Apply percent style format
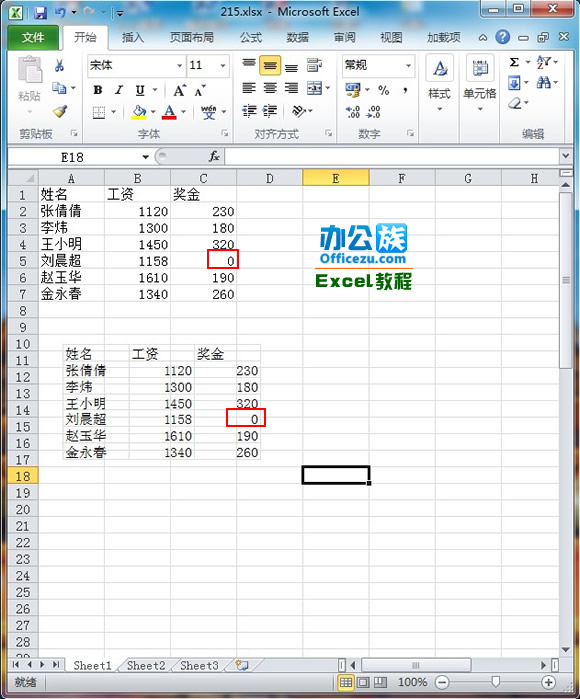 point(383,90)
